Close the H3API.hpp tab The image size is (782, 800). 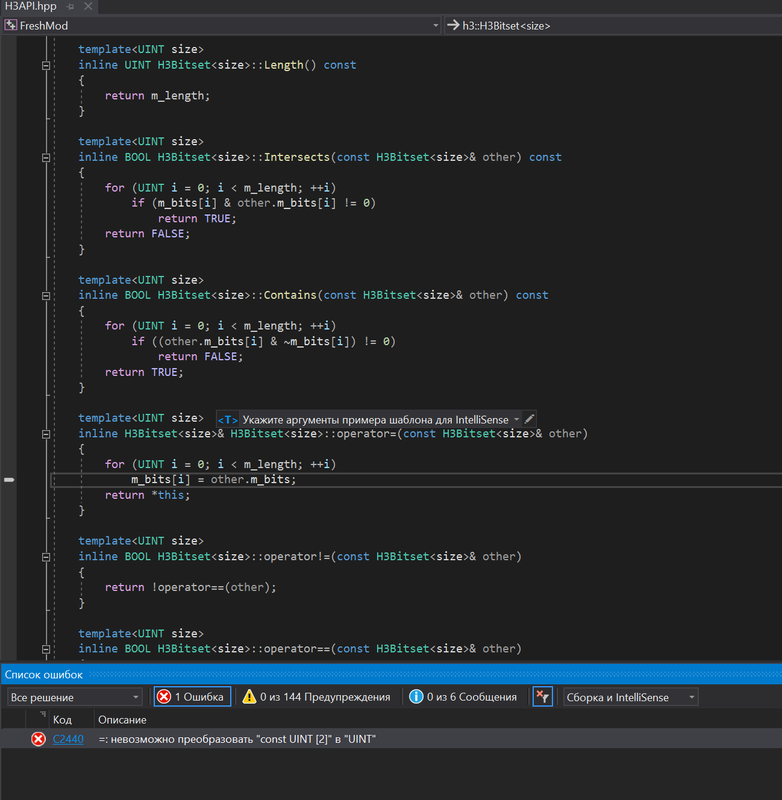click(88, 6)
